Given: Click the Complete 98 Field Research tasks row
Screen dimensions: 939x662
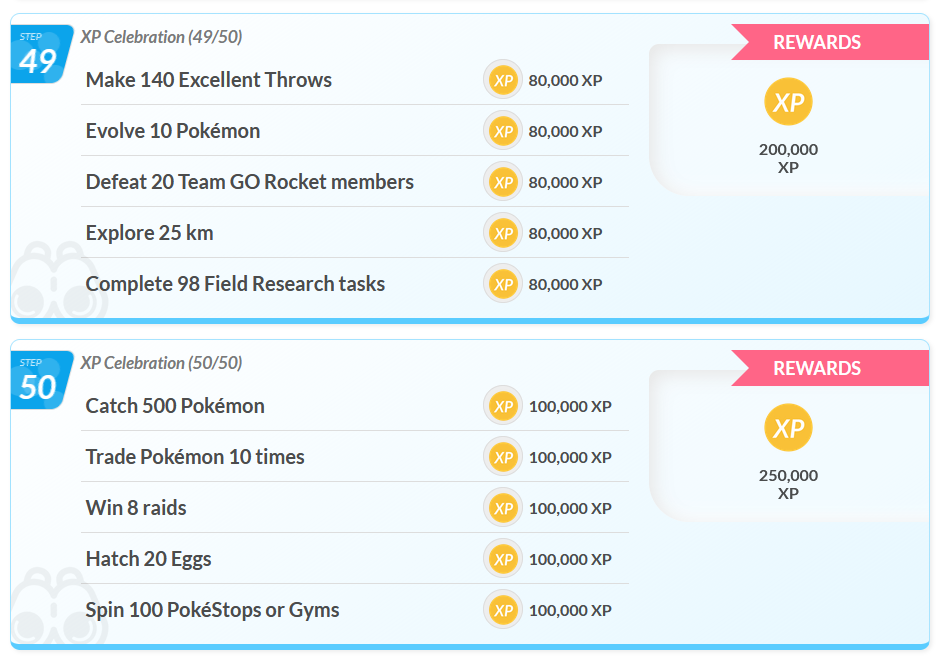Looking at the screenshot, I should (x=355, y=284).
